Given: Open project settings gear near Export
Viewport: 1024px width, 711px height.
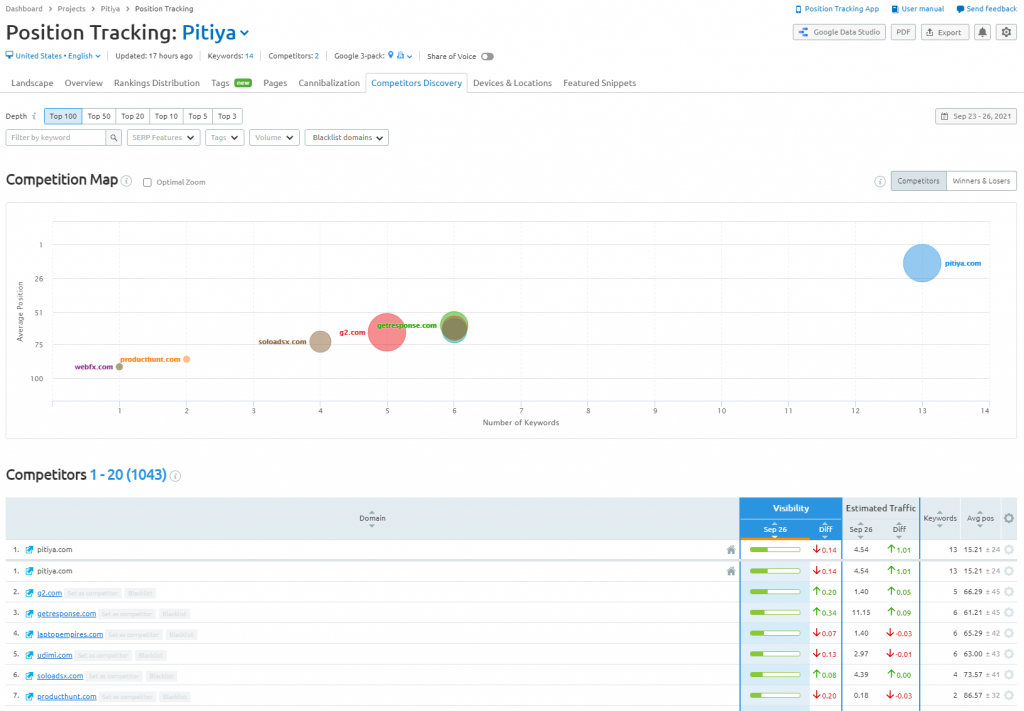Looking at the screenshot, I should pyautogui.click(x=1006, y=32).
